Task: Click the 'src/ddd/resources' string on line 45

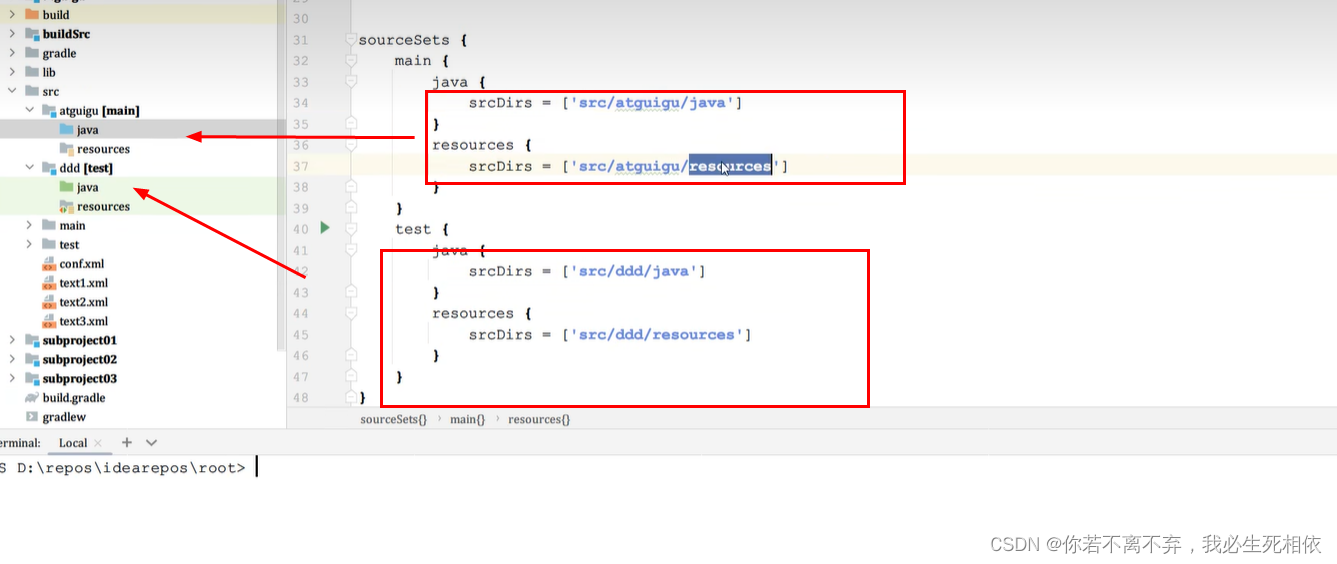Action: (x=656, y=334)
